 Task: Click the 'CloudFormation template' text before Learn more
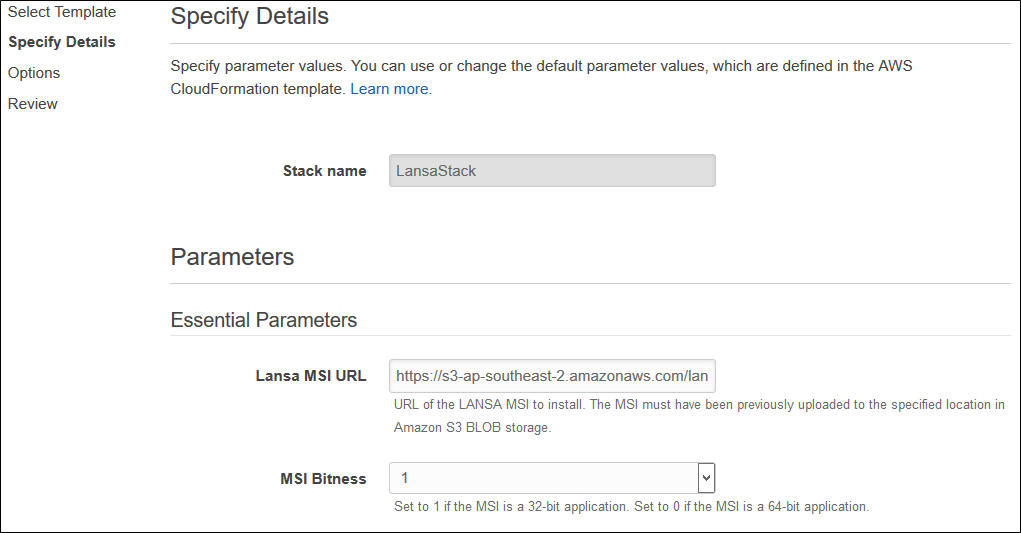tap(258, 89)
